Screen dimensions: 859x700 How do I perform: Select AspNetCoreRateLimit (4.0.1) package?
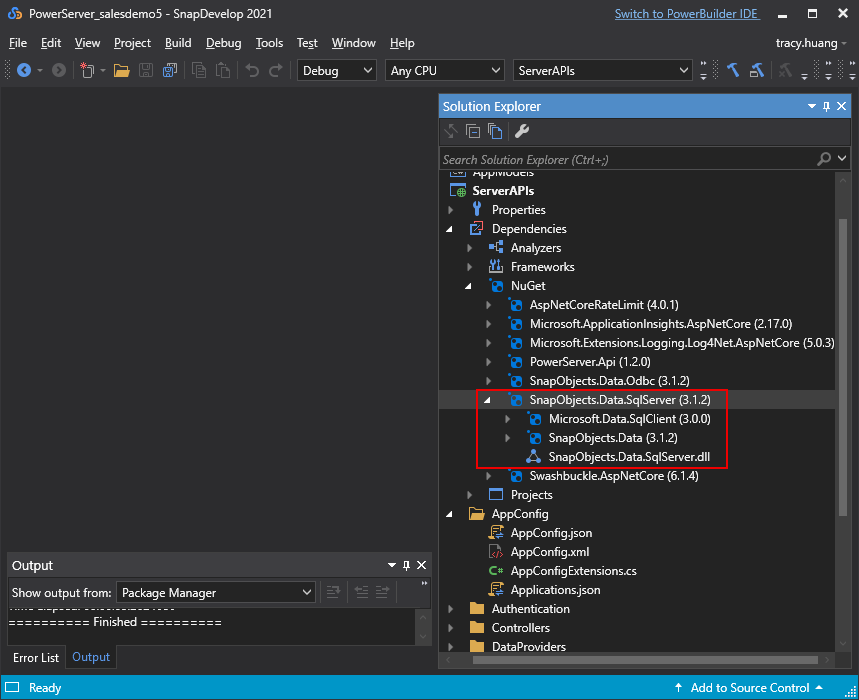pyautogui.click(x=604, y=305)
